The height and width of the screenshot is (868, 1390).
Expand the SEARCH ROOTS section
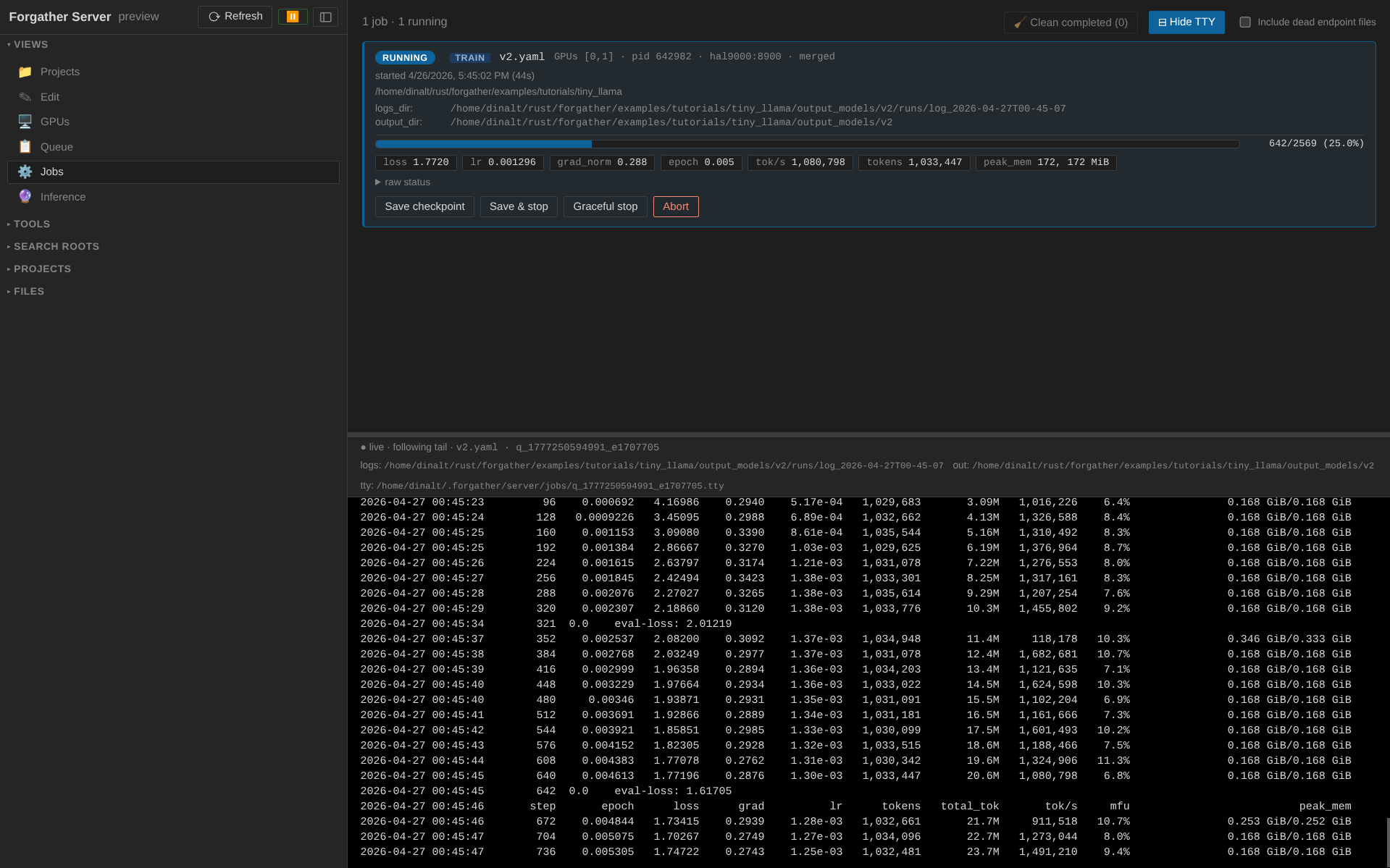(54, 247)
